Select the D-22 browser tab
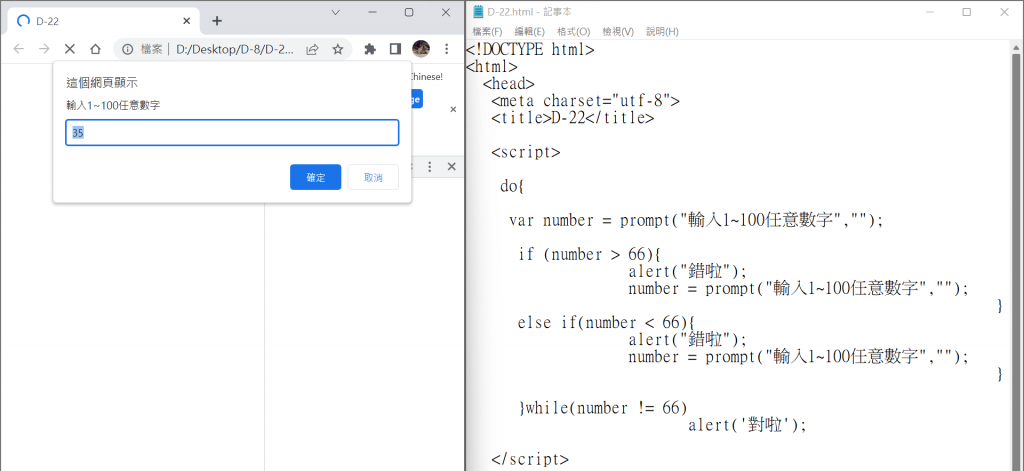Viewport: 1024px width, 471px height. coord(103,21)
